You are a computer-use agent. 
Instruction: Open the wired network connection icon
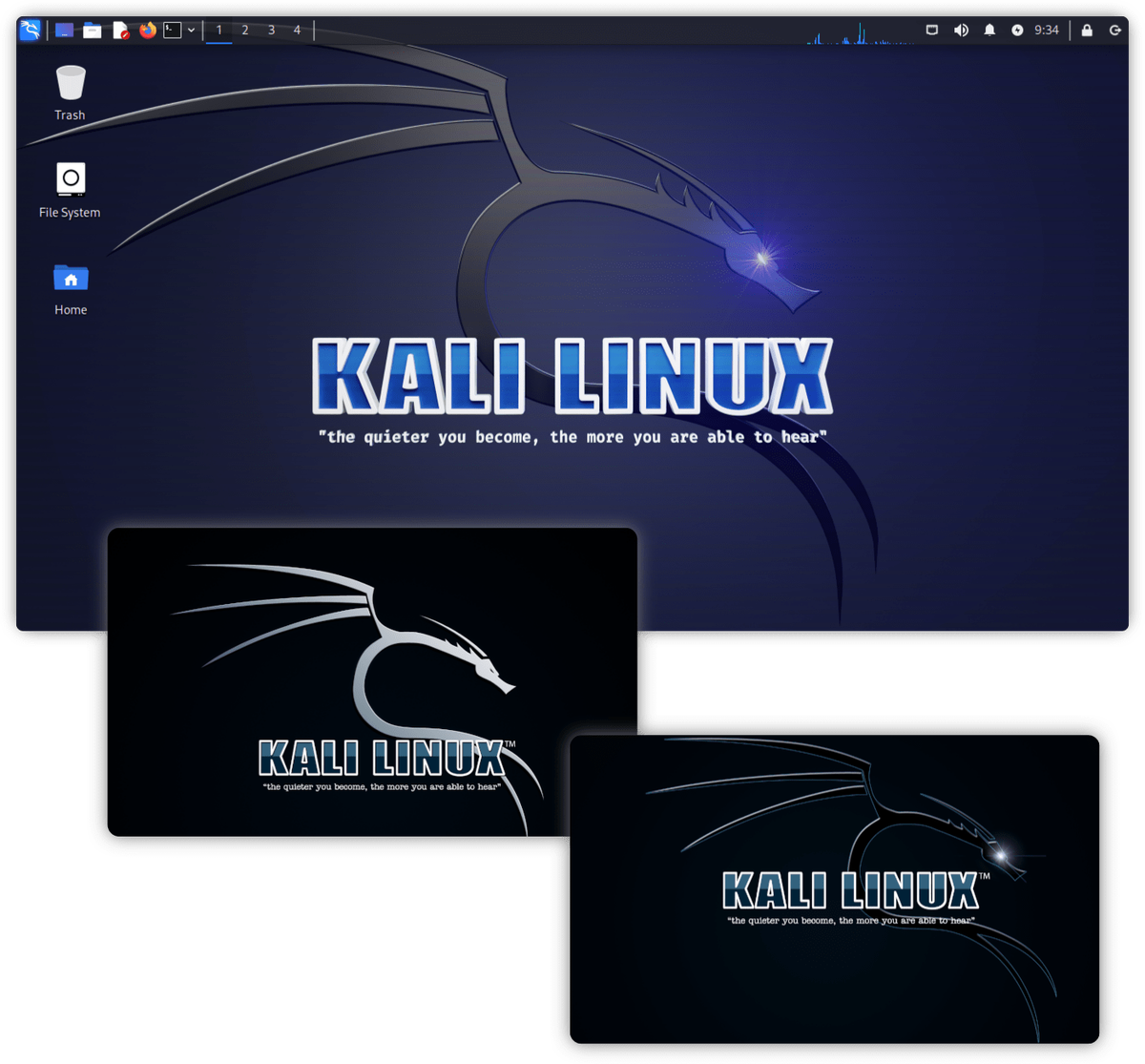(932, 30)
